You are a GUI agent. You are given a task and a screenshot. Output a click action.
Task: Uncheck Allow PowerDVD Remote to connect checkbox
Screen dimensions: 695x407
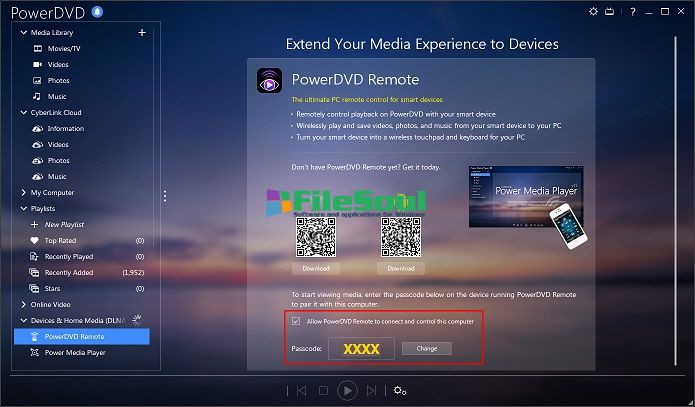click(x=295, y=321)
